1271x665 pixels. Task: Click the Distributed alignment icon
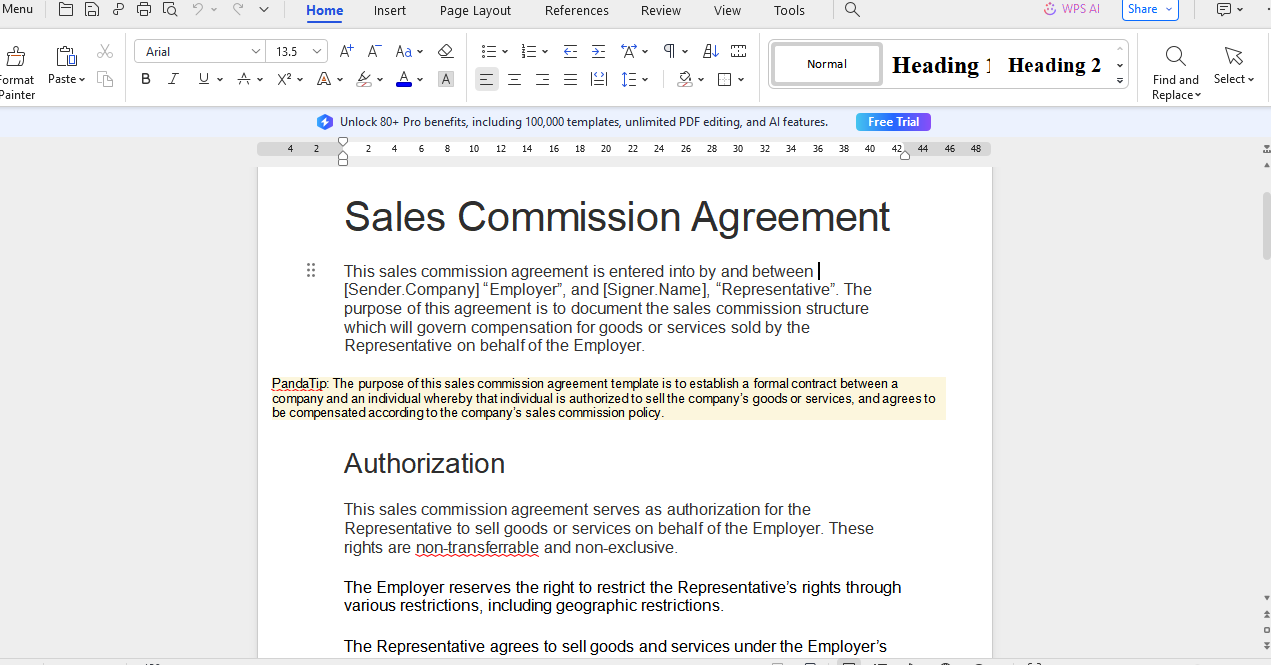point(598,79)
